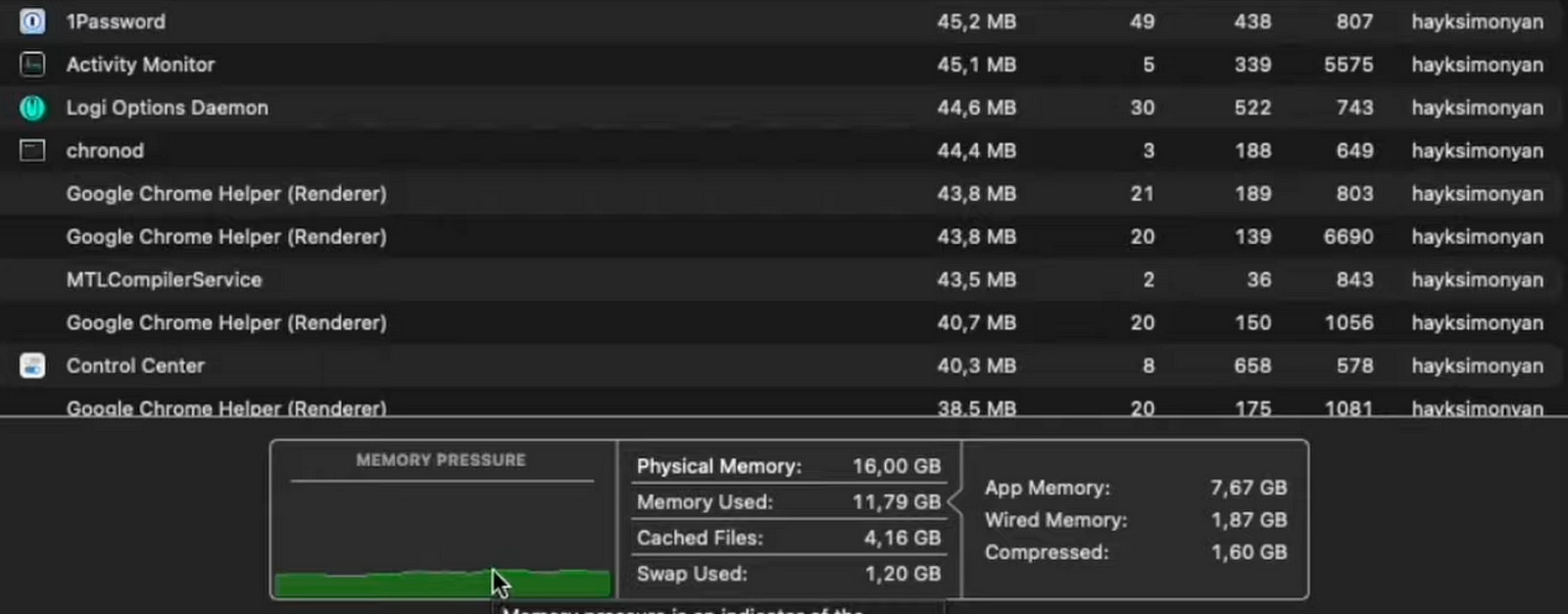The image size is (1568, 614).
Task: Click the 45,2 MB memory value
Action: 976,22
